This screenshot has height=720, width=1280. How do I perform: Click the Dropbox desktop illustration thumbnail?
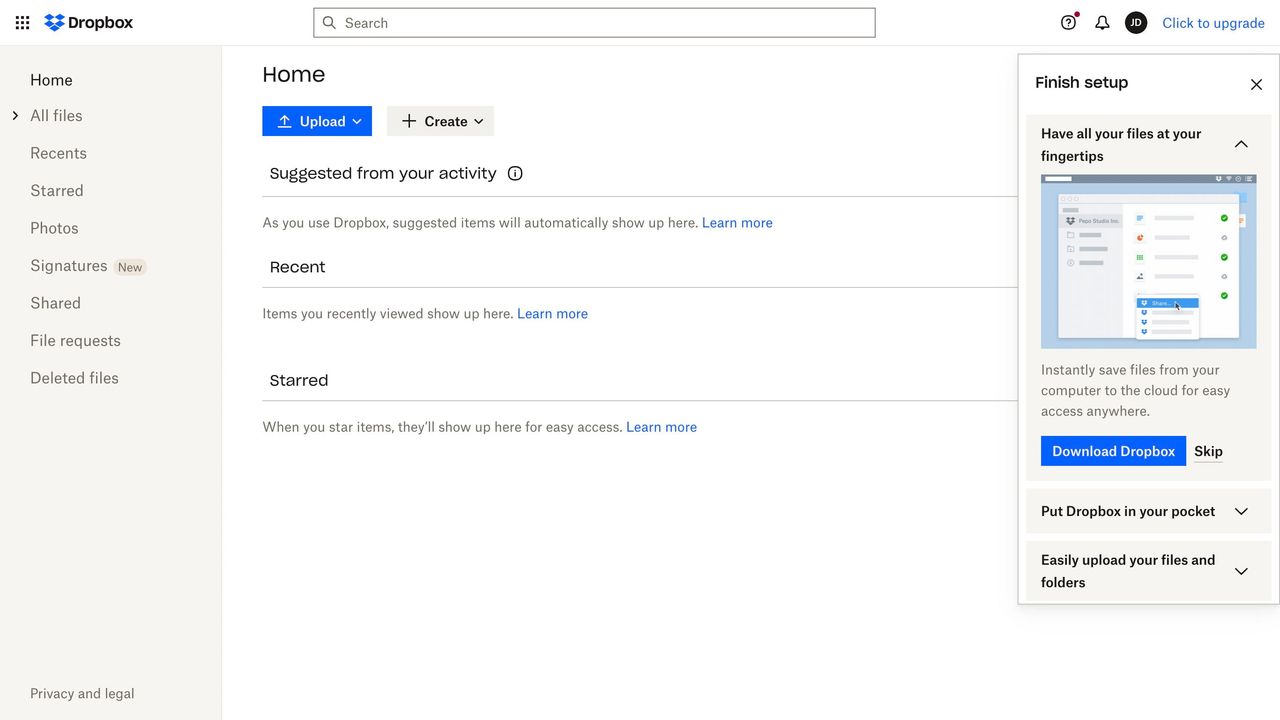point(1148,261)
